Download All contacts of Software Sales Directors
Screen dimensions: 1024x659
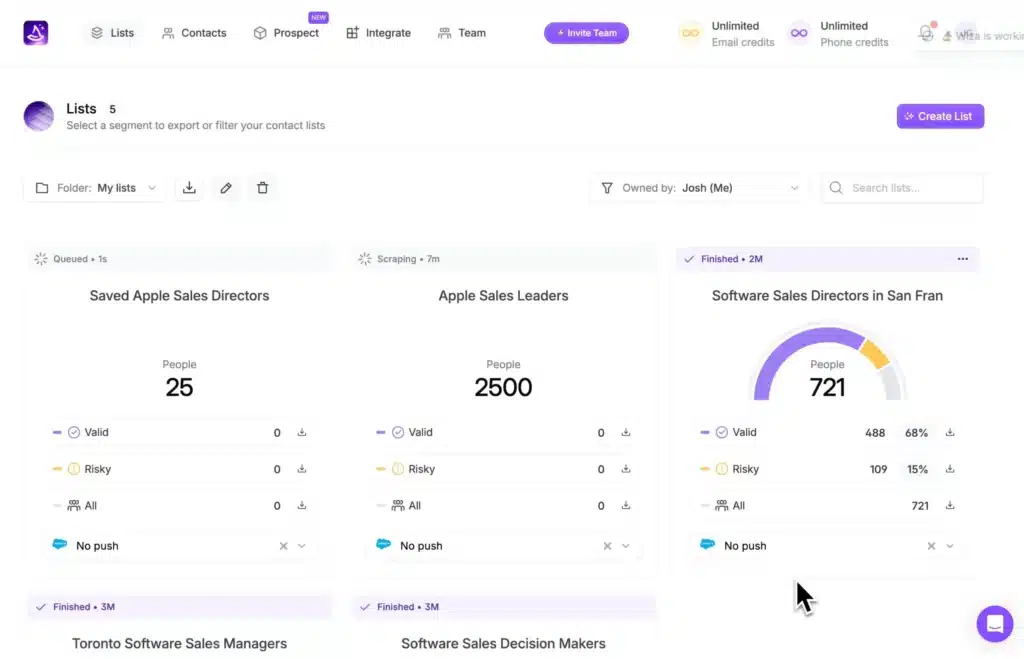click(950, 506)
